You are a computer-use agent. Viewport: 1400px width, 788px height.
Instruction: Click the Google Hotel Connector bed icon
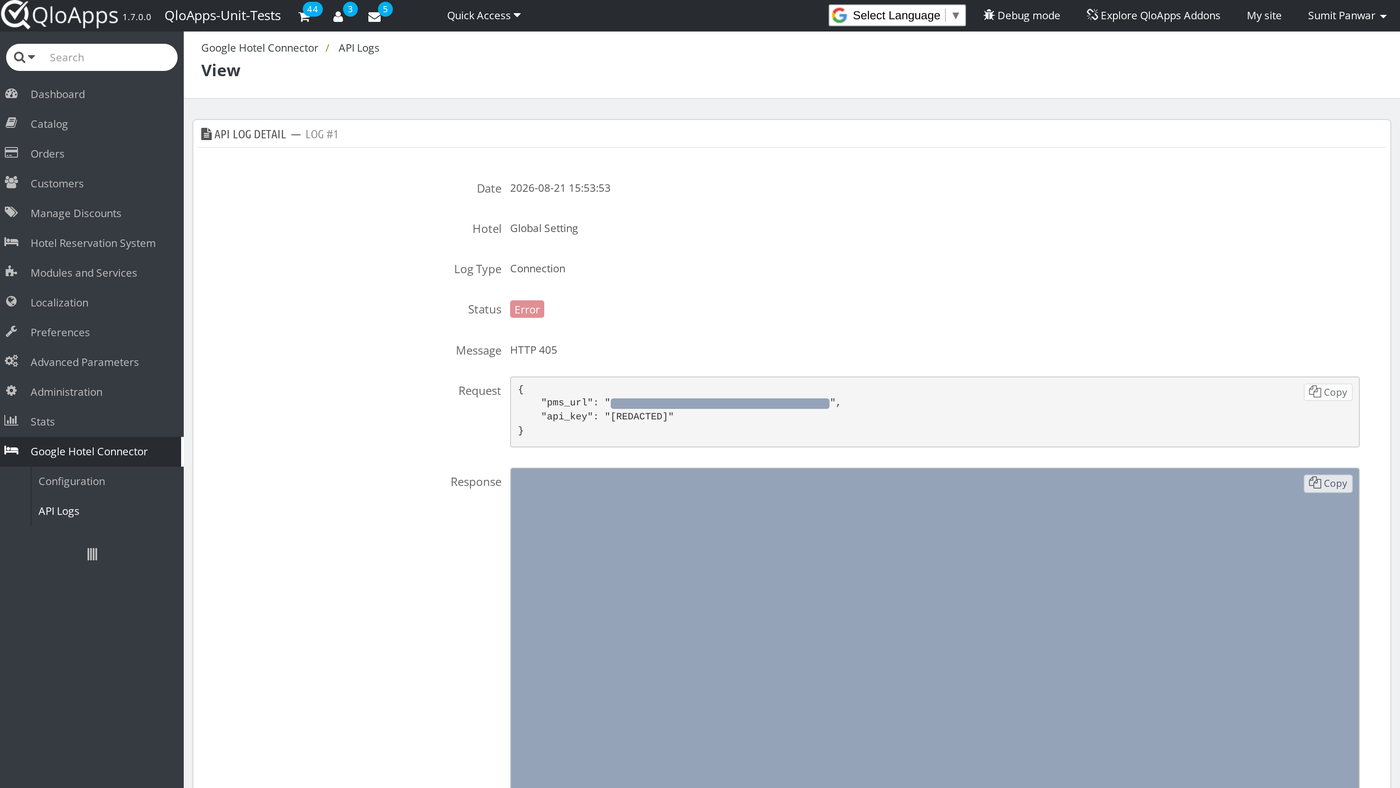[x=12, y=451]
